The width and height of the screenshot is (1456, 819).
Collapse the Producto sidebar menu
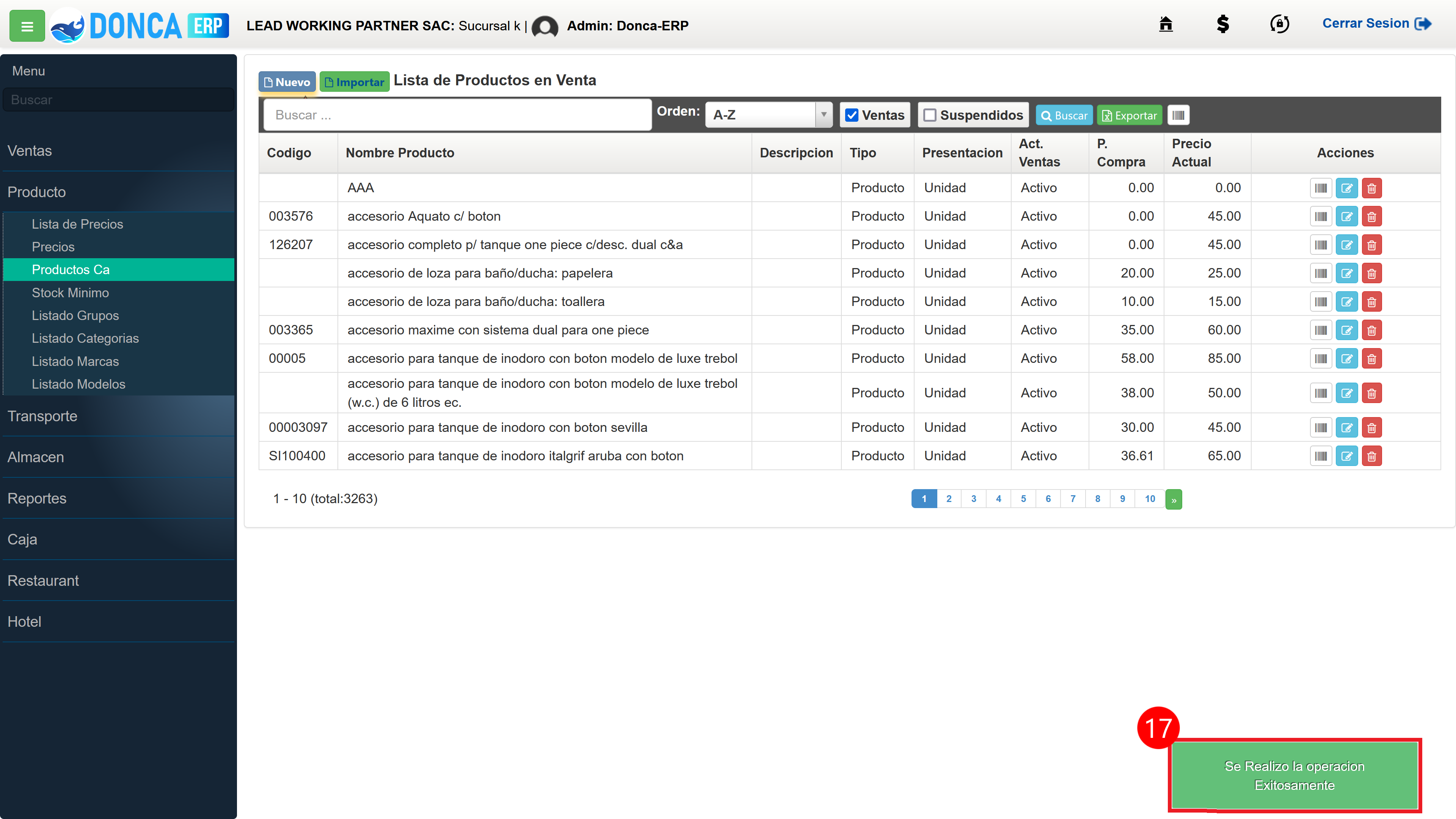(x=119, y=192)
